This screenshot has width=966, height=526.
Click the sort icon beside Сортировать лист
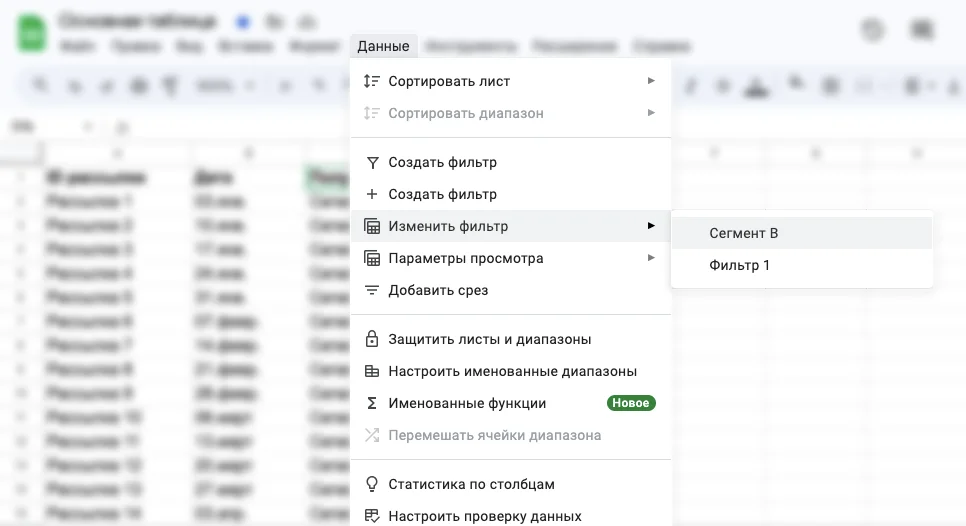click(x=372, y=81)
